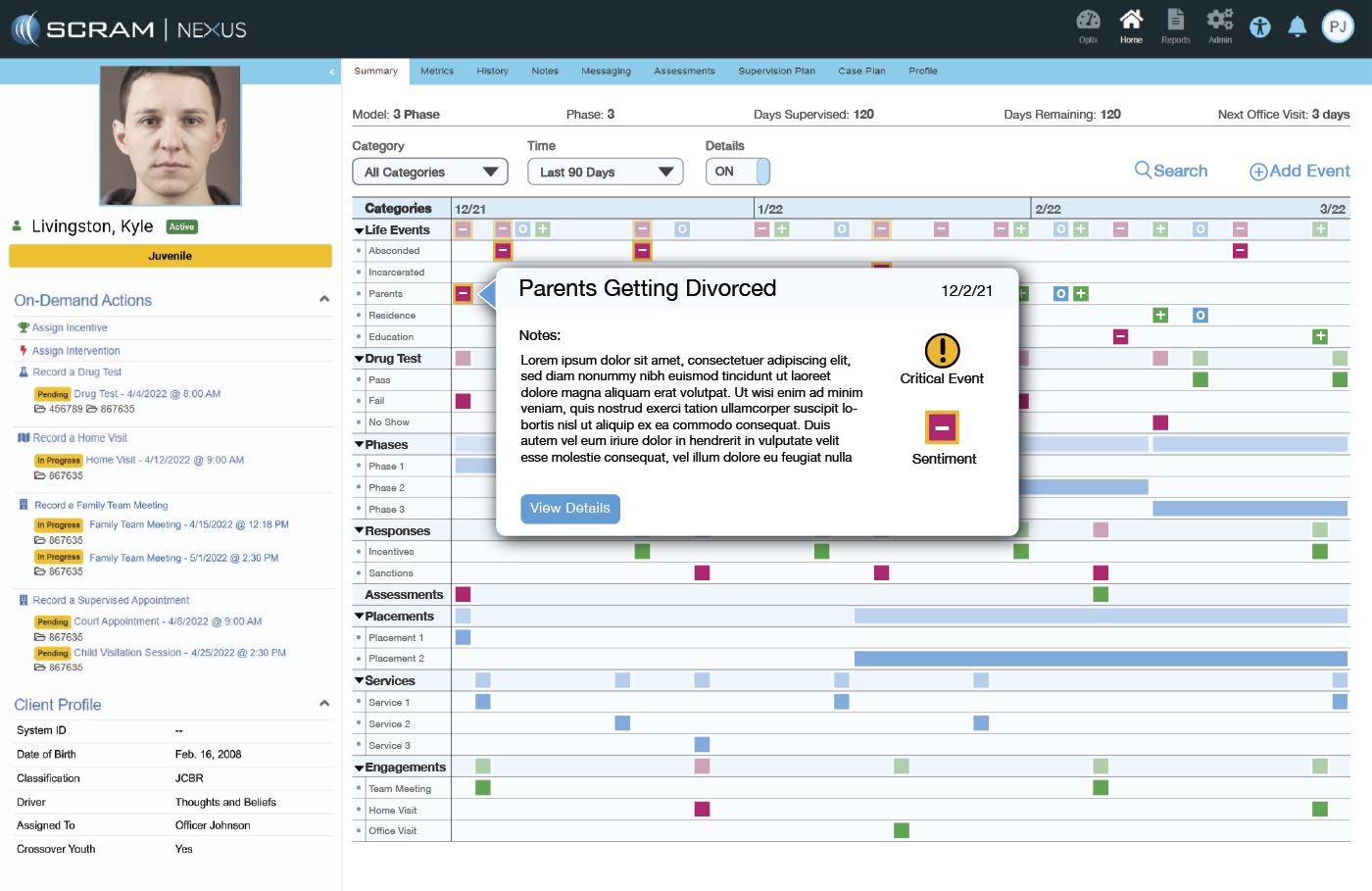Image resolution: width=1372 pixels, height=891 pixels.
Task: Open notifications bell
Action: tap(1297, 27)
